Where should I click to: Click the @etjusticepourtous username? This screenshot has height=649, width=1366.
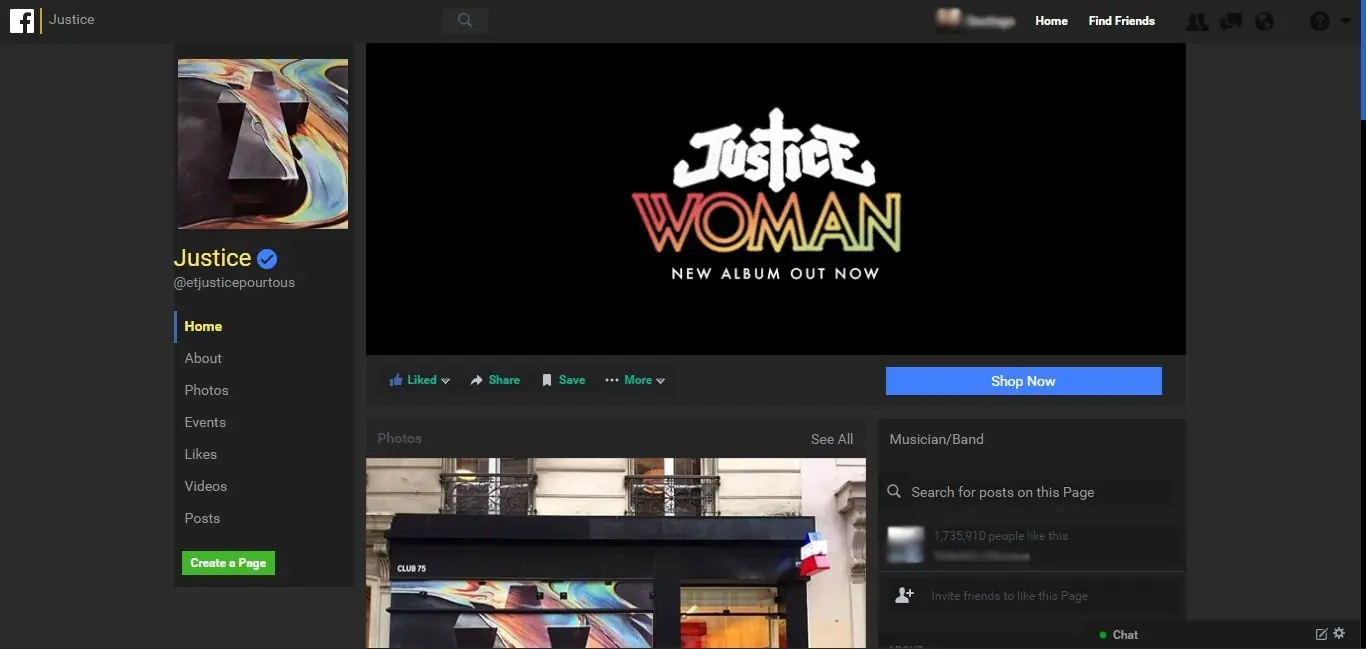[234, 283]
